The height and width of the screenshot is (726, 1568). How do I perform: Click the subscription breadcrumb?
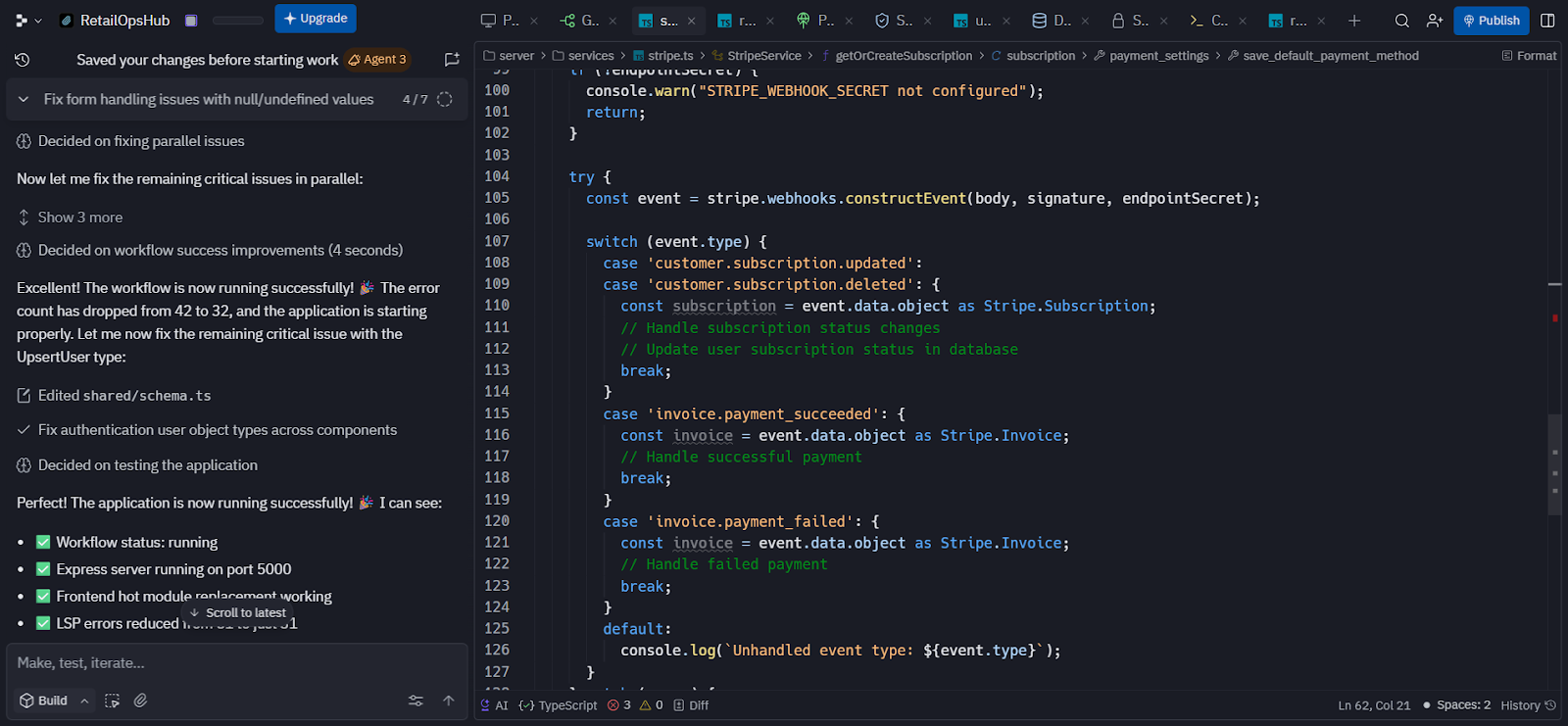[x=1033, y=56]
